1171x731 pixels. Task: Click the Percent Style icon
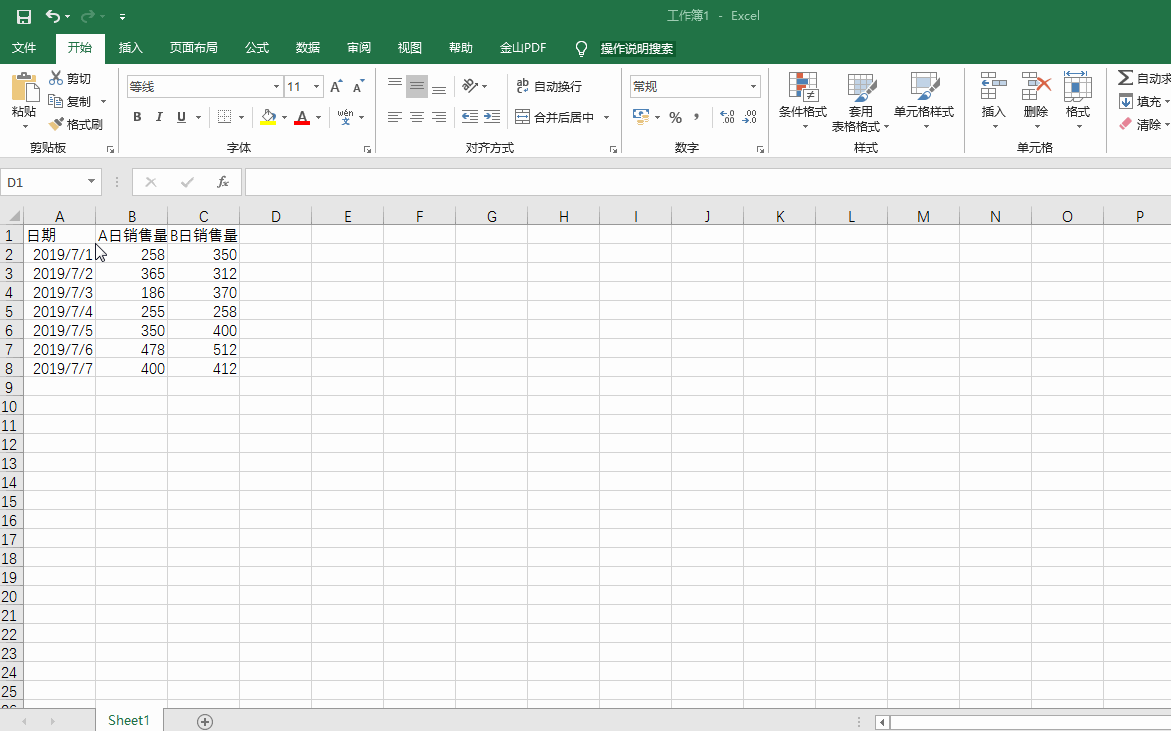pyautogui.click(x=675, y=118)
